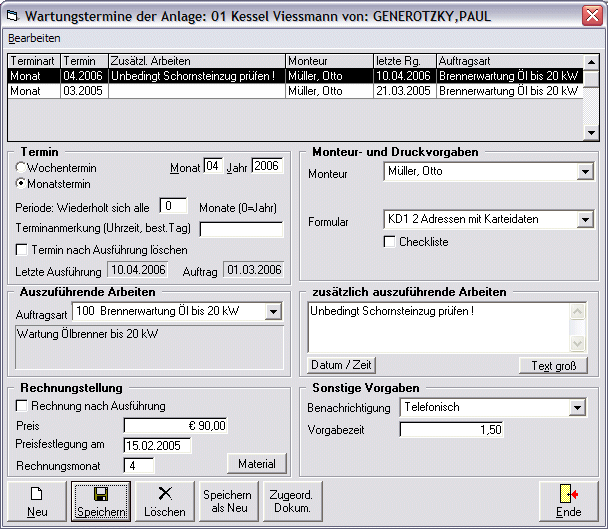The image size is (608, 529).
Task: Click the Auftragsart column header
Action: pyautogui.click(x=510, y=61)
